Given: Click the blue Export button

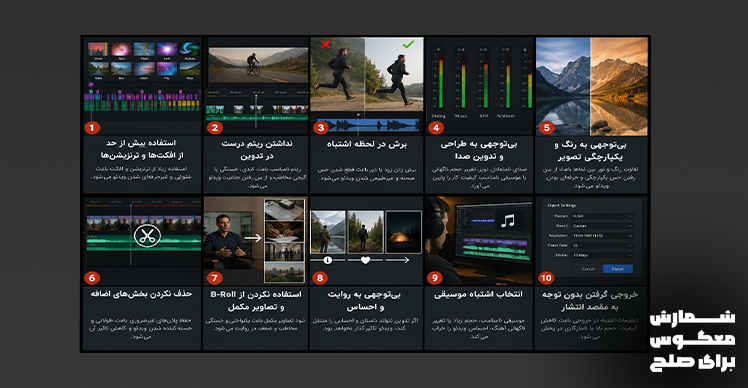Looking at the screenshot, I should pos(618,269).
